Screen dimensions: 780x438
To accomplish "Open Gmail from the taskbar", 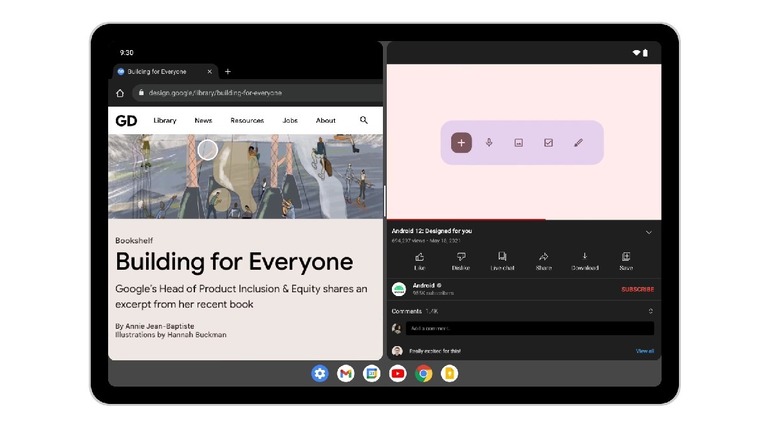I will coord(345,373).
